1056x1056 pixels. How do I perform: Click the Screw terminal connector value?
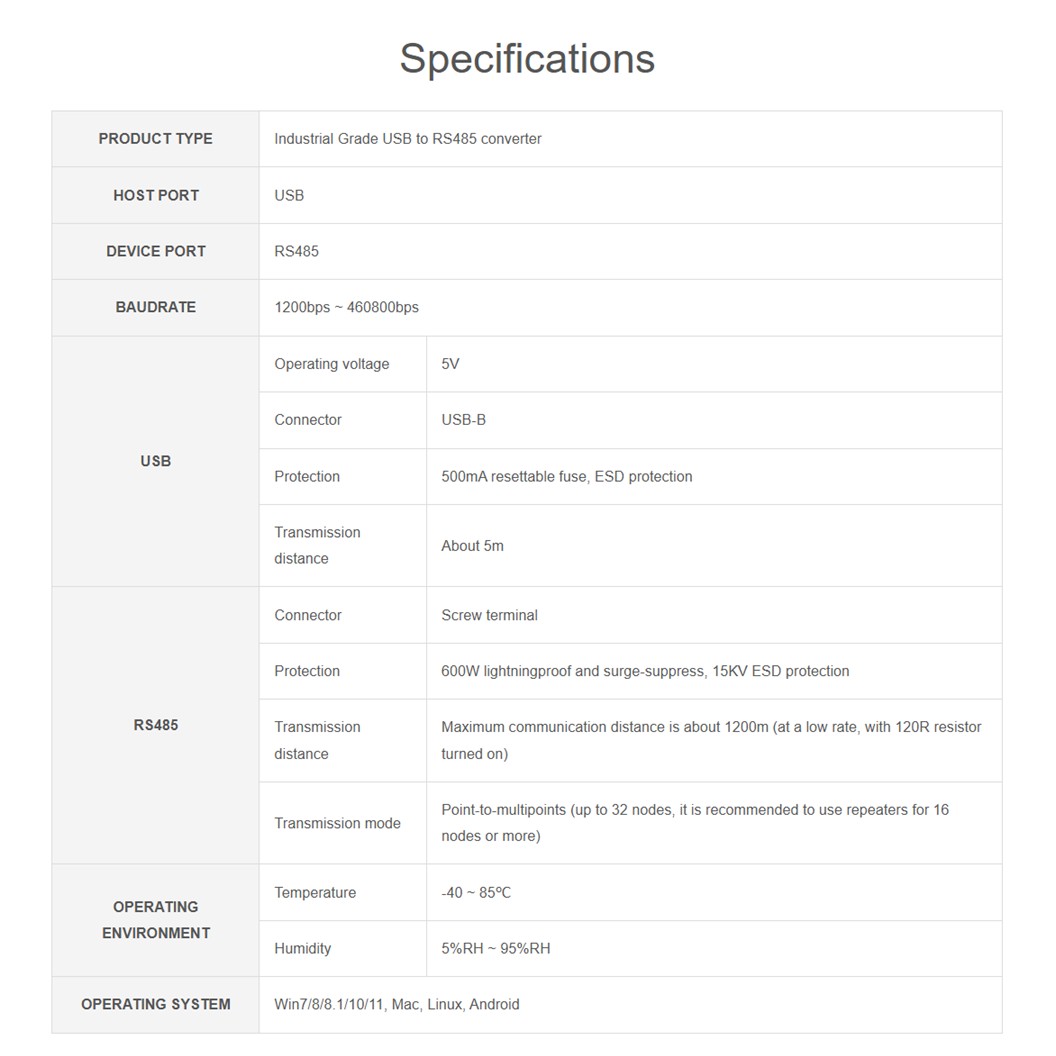[x=489, y=615]
